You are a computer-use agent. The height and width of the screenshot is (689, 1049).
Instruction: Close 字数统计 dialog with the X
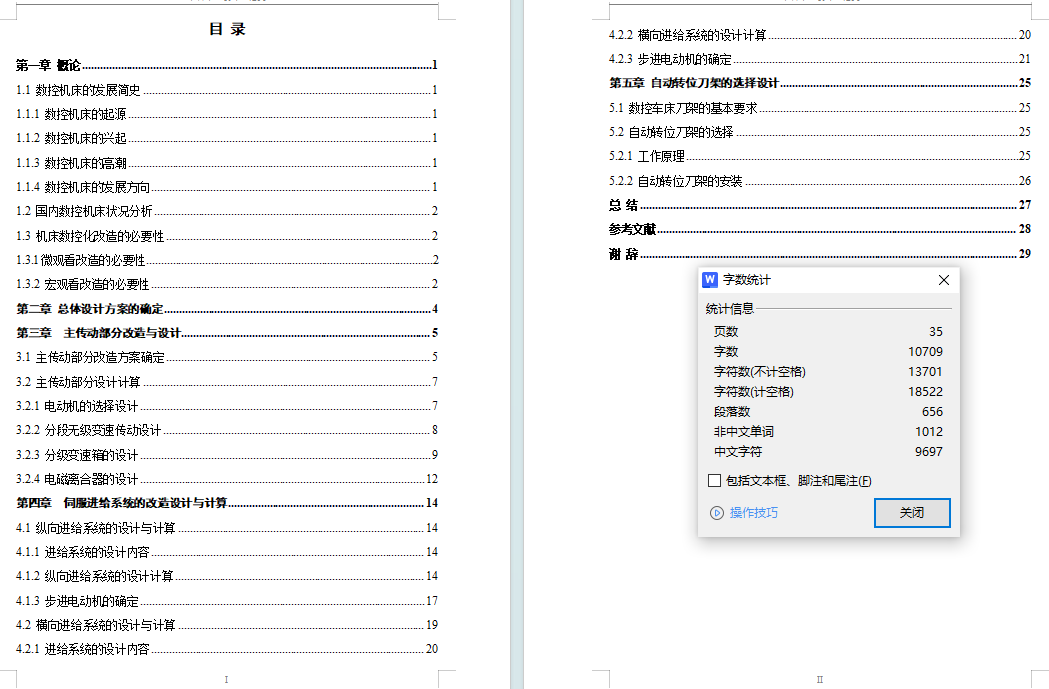pos(943,280)
